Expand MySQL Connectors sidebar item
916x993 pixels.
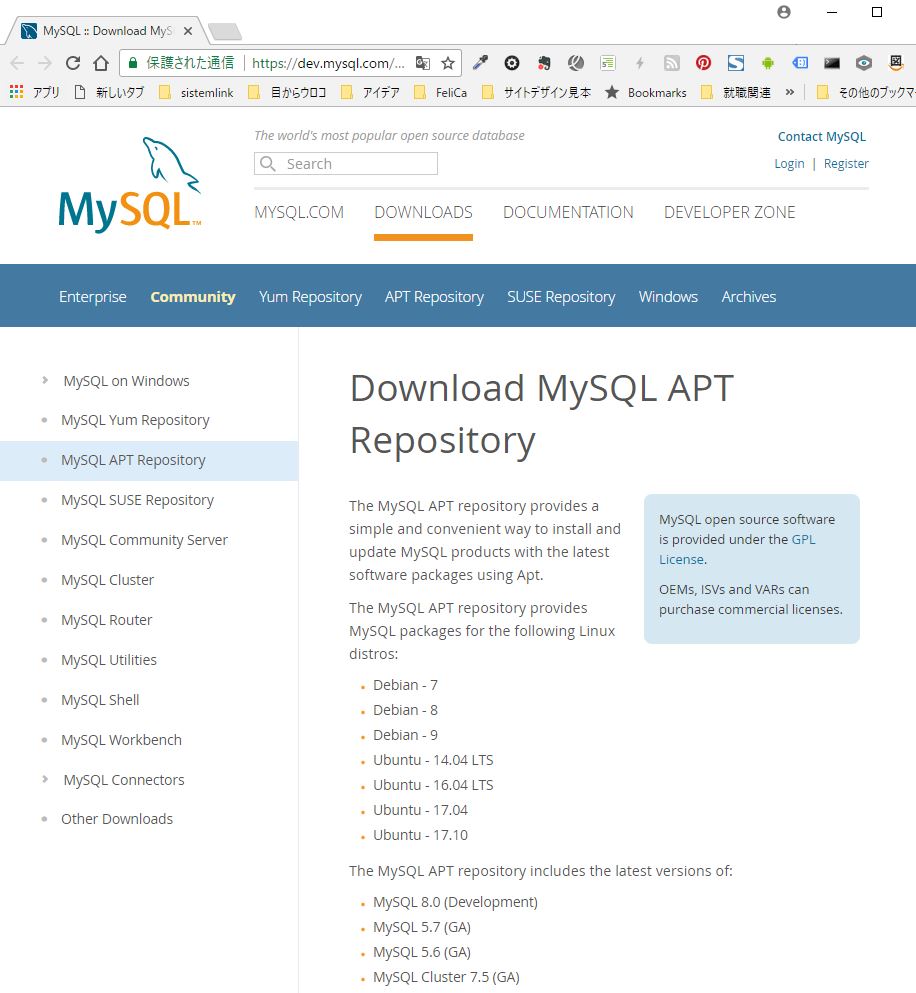click(x=45, y=780)
